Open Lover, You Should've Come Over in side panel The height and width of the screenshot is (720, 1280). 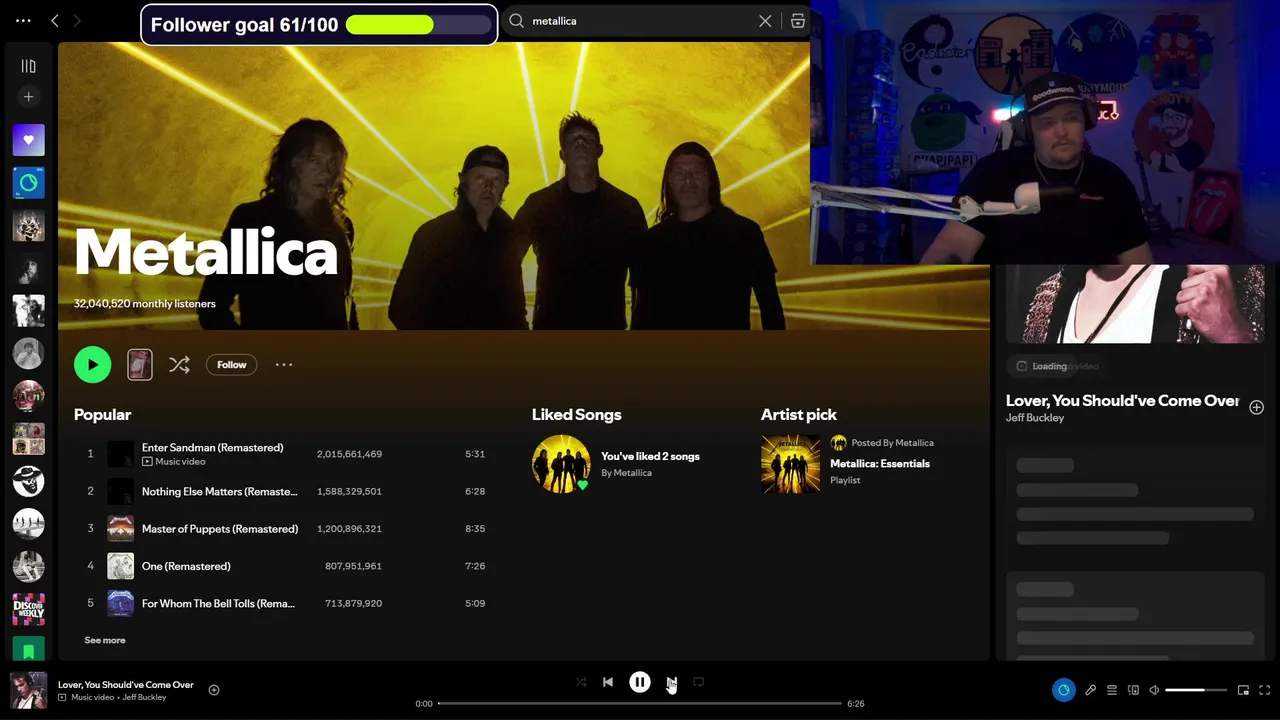[x=1122, y=400]
